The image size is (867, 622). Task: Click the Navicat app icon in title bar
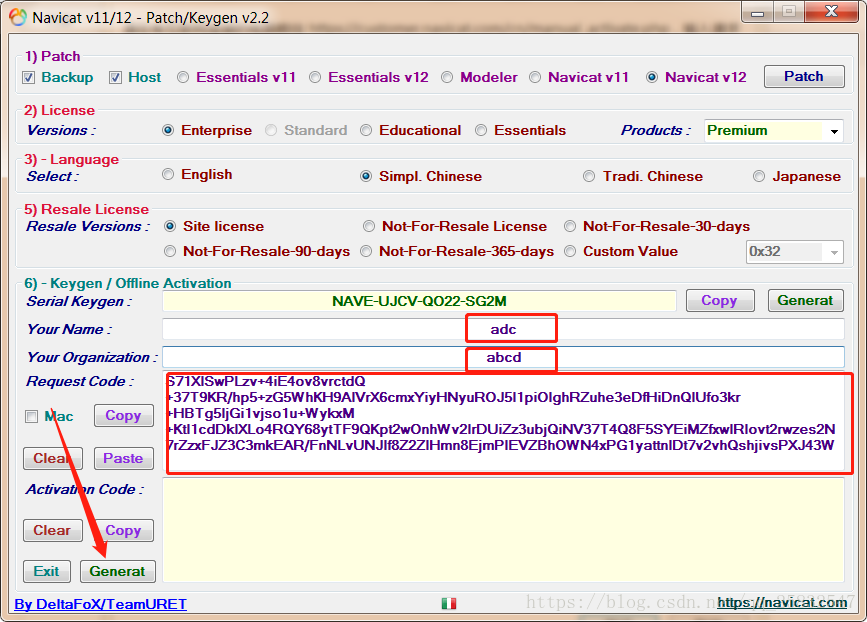(x=17, y=17)
